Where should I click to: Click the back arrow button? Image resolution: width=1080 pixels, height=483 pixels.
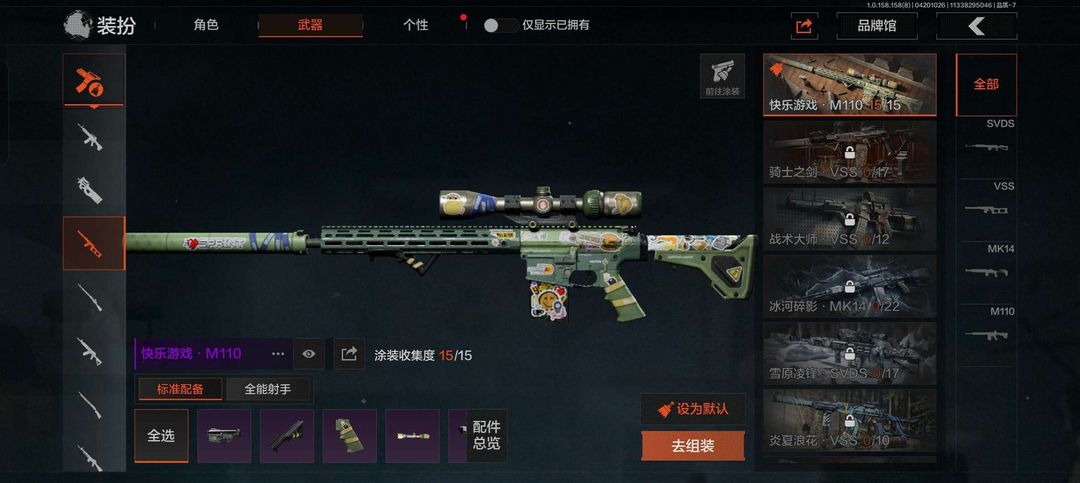(x=976, y=26)
